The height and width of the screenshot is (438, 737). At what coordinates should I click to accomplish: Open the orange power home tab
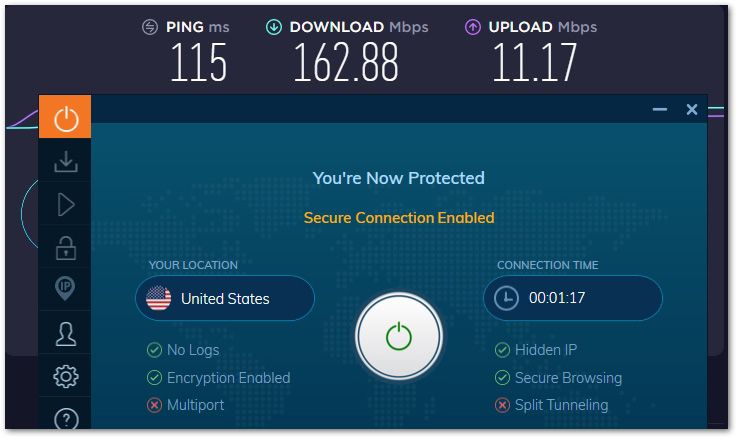65,117
